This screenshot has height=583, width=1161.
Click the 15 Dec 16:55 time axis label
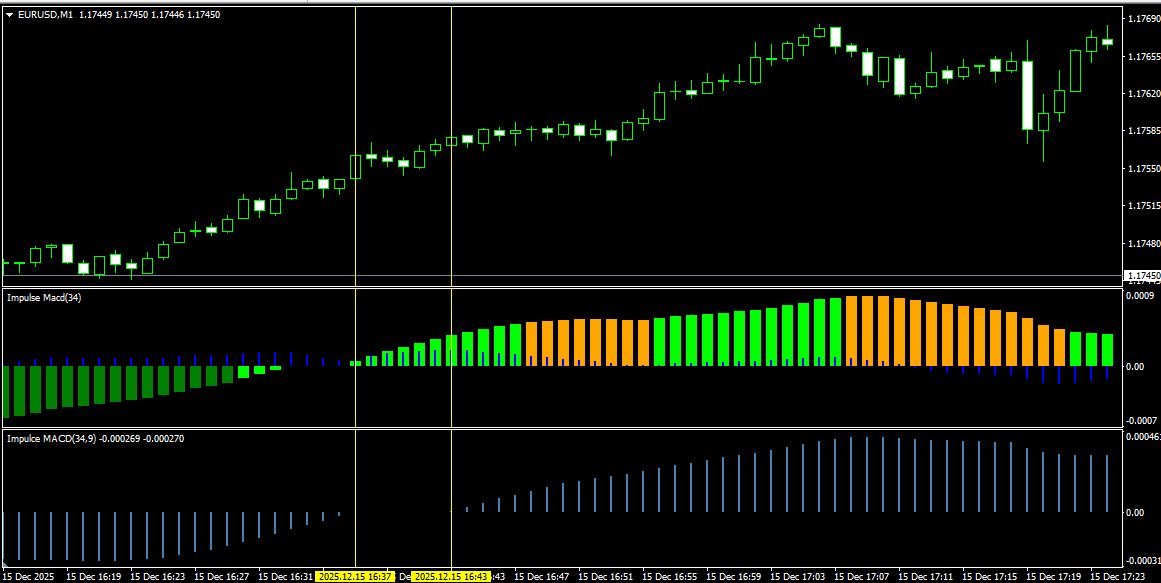[x=670, y=576]
